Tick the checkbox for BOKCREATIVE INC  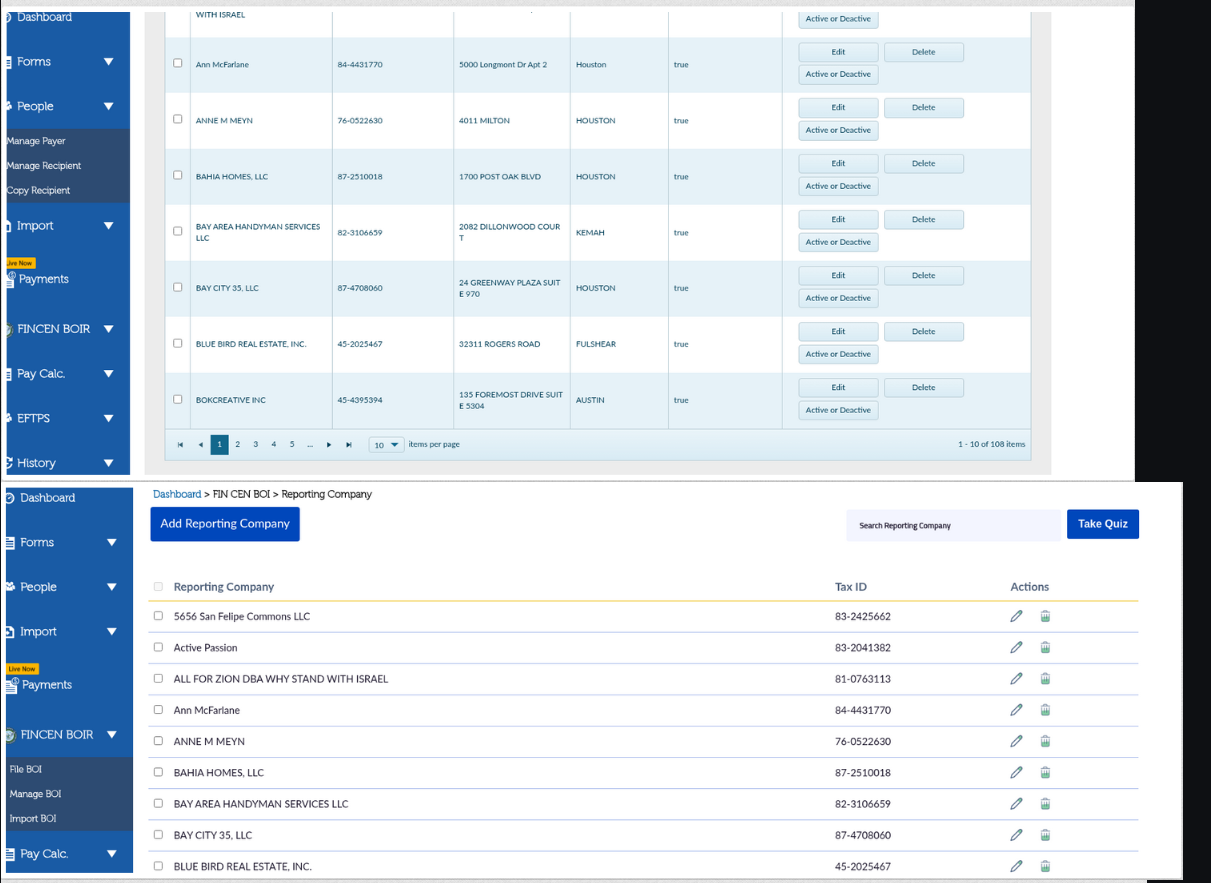click(178, 399)
